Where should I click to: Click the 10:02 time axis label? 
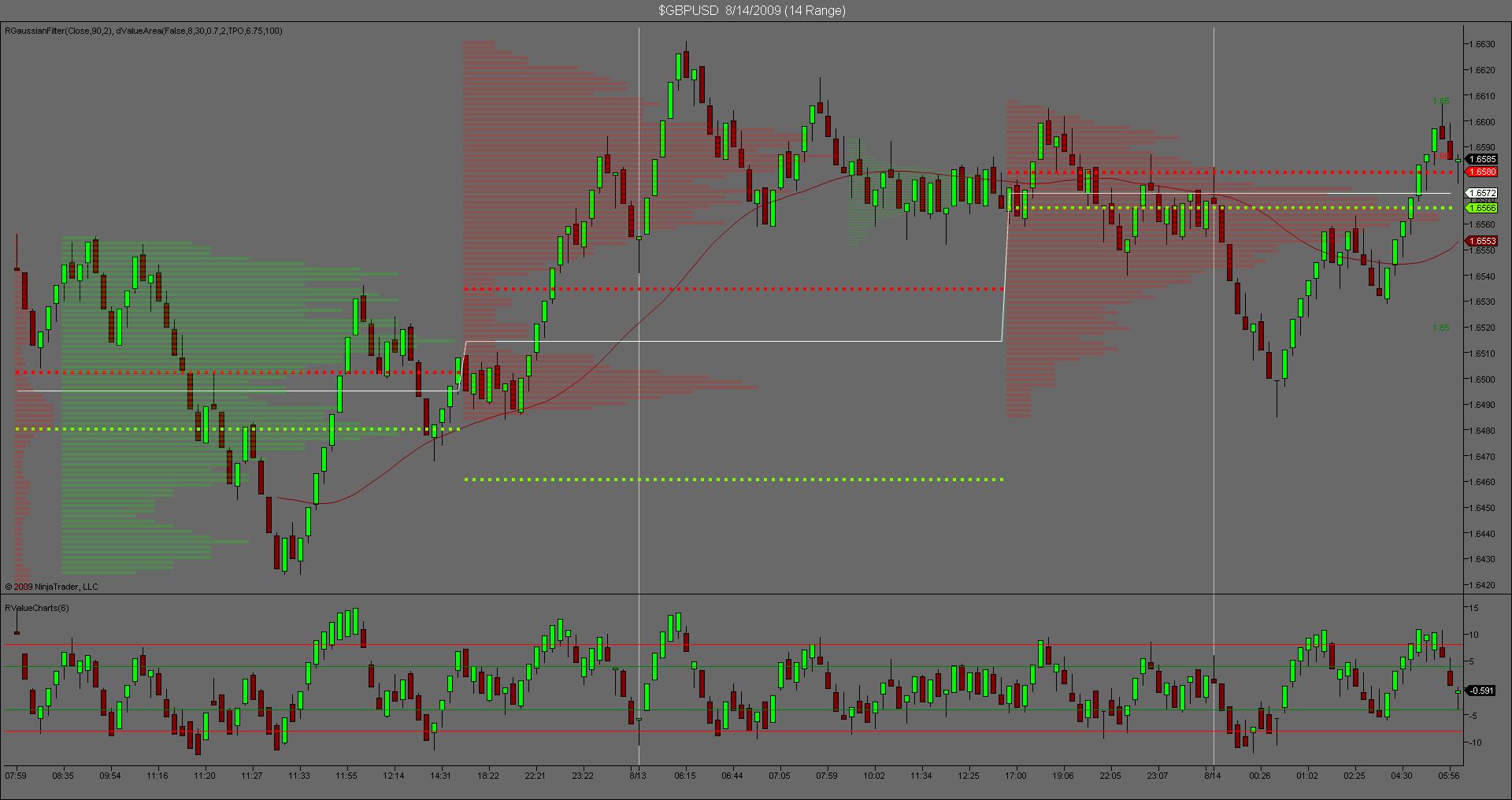(874, 776)
